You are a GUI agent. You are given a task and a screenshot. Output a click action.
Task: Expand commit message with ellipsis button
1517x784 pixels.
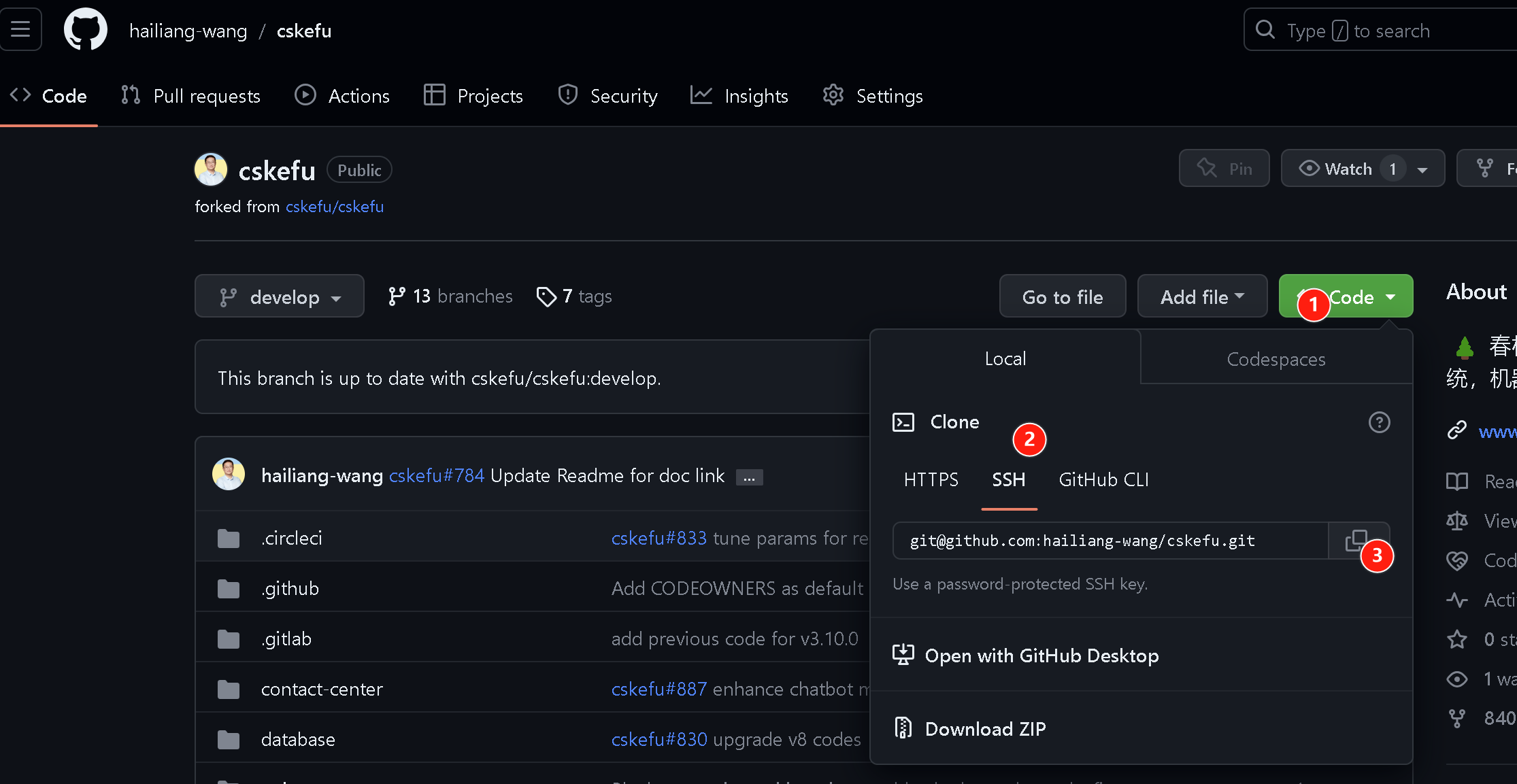749,477
